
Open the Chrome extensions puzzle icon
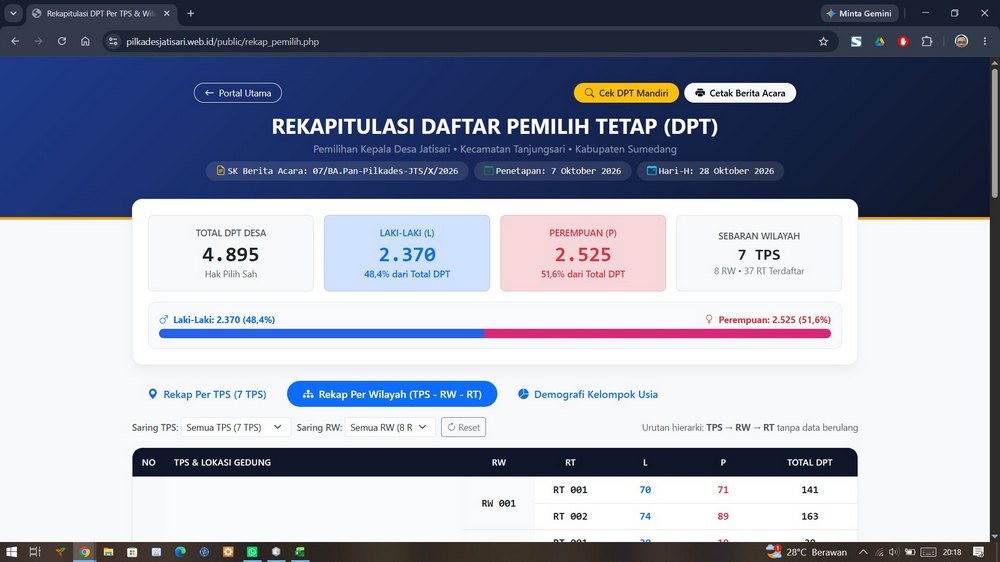point(927,41)
